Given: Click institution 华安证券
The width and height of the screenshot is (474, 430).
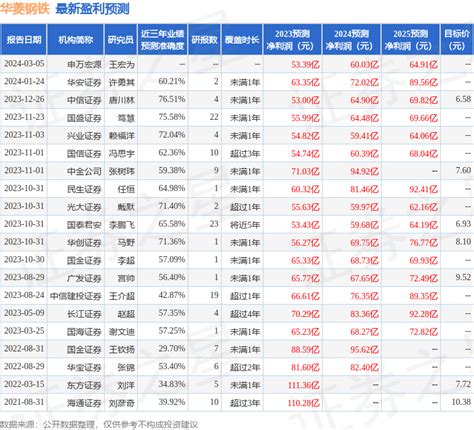Looking at the screenshot, I should click(x=84, y=82).
